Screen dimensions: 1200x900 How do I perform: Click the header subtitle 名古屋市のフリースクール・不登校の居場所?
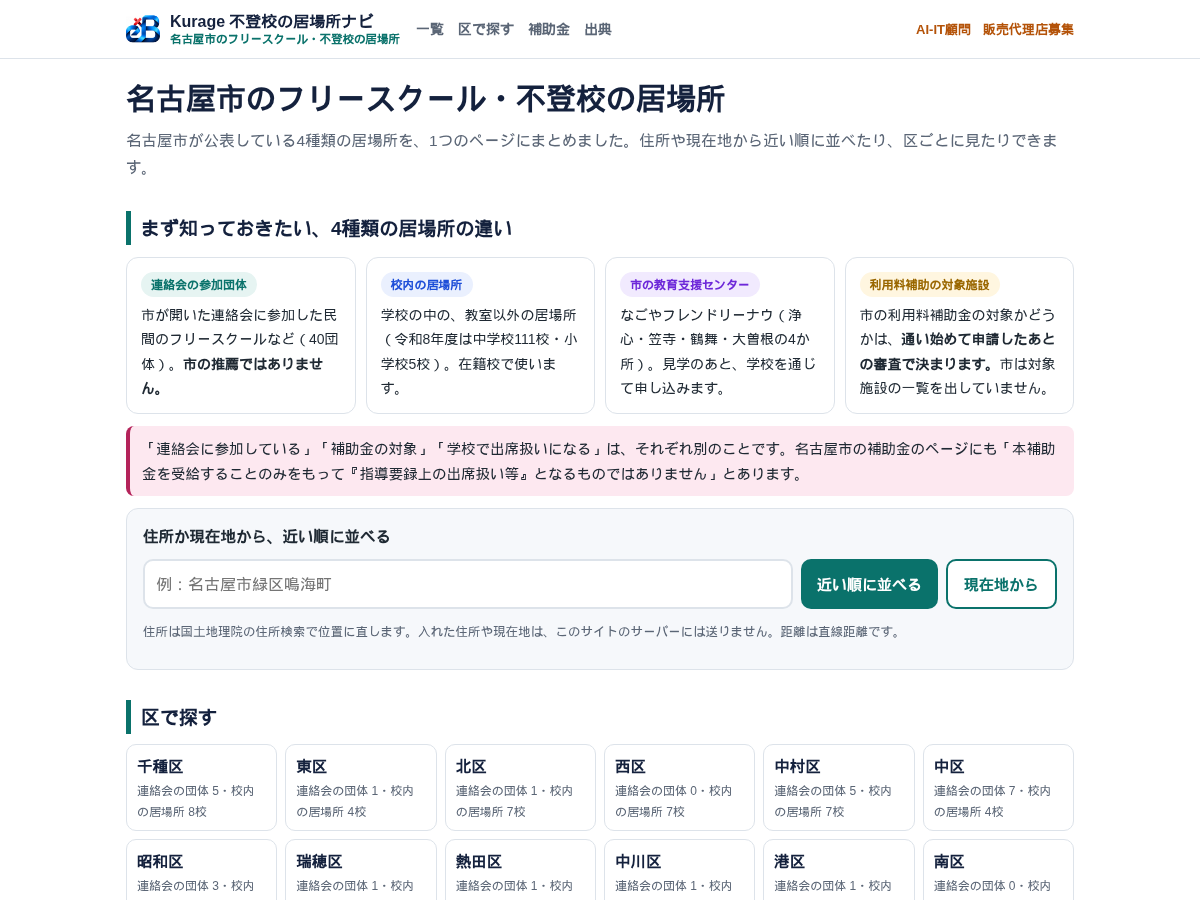coord(284,39)
